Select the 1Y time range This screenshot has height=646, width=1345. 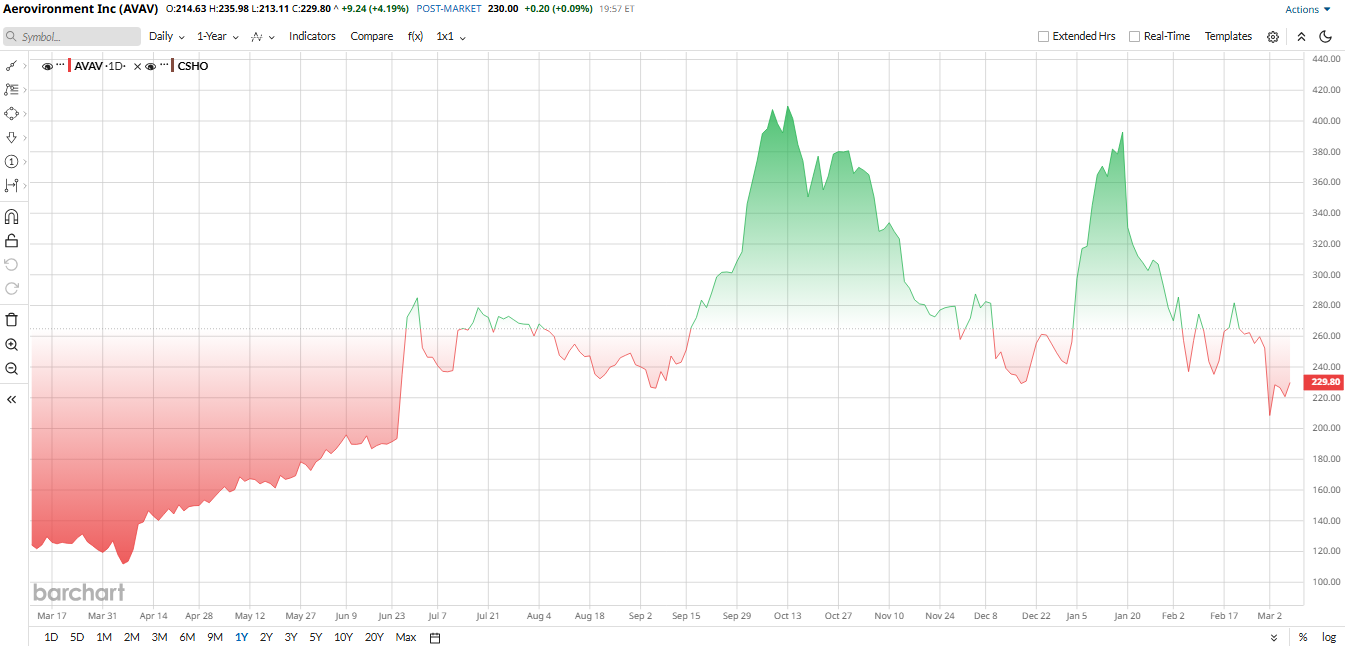point(241,637)
